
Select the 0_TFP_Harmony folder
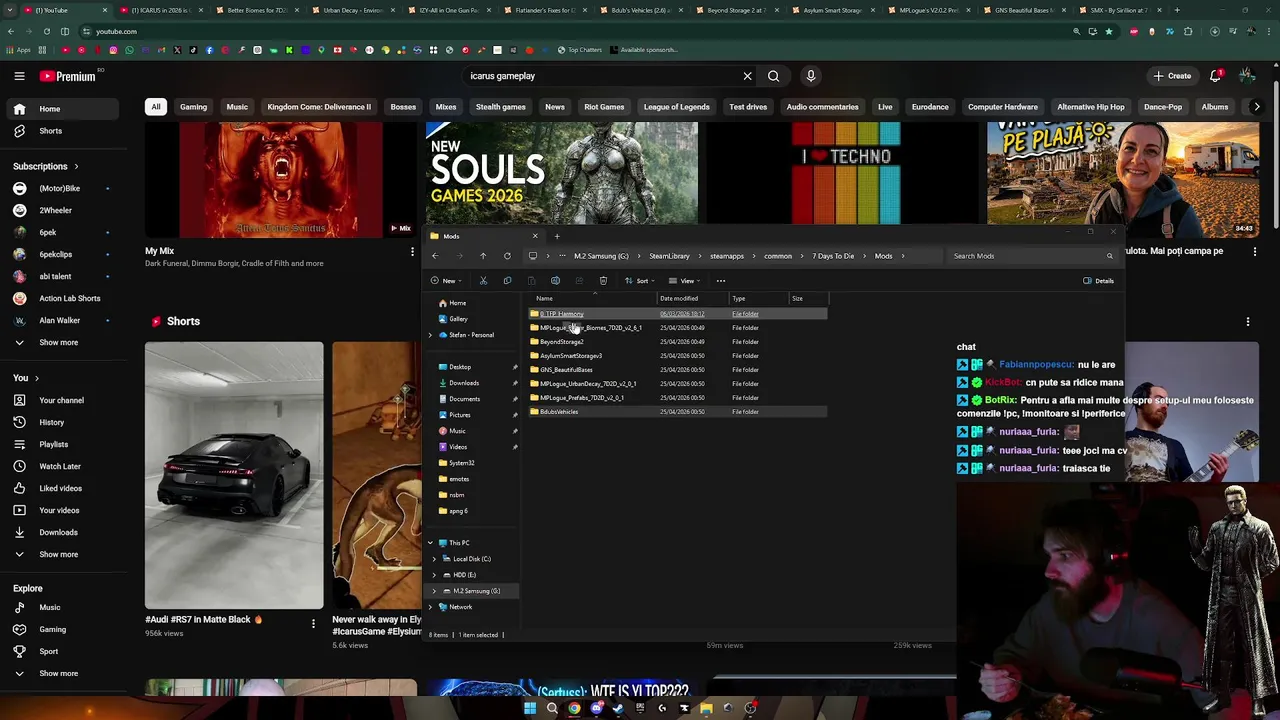pos(677,314)
